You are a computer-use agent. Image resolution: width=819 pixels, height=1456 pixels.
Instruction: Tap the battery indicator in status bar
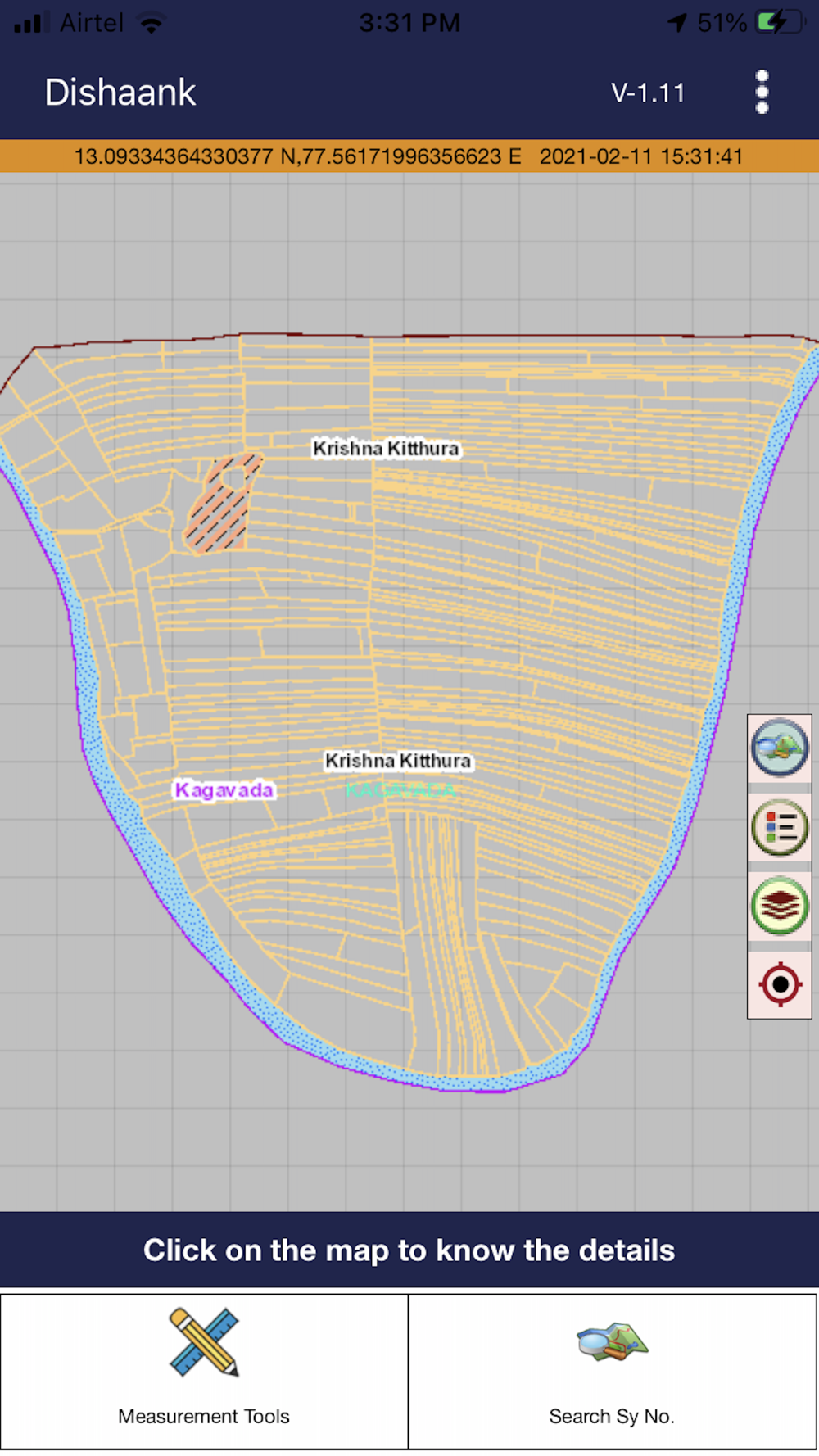[x=778, y=22]
